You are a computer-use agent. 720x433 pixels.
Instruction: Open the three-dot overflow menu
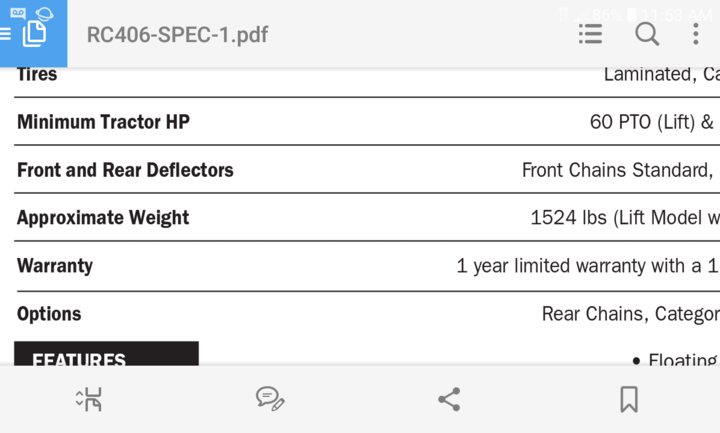(x=696, y=34)
